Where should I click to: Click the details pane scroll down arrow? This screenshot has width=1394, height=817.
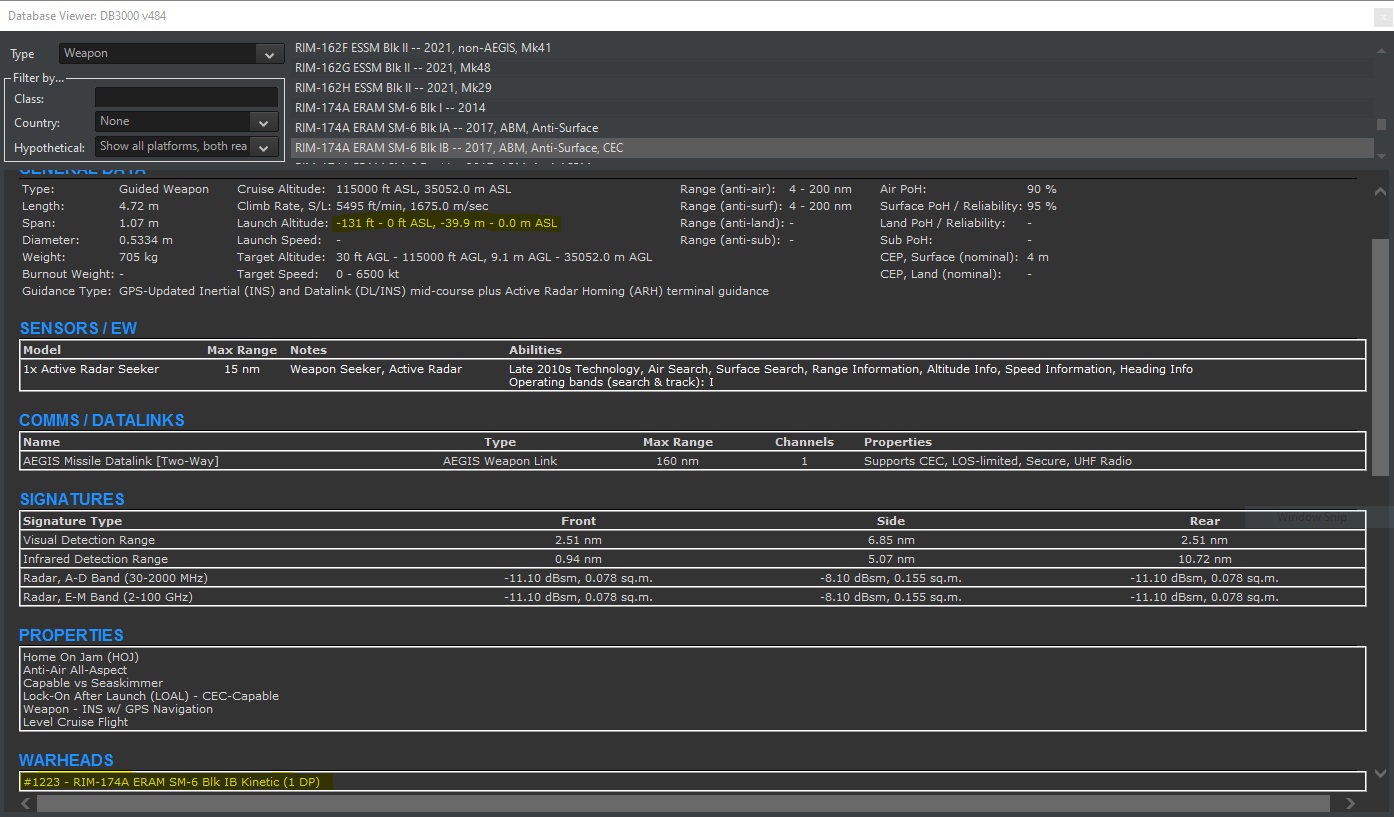(1380, 773)
